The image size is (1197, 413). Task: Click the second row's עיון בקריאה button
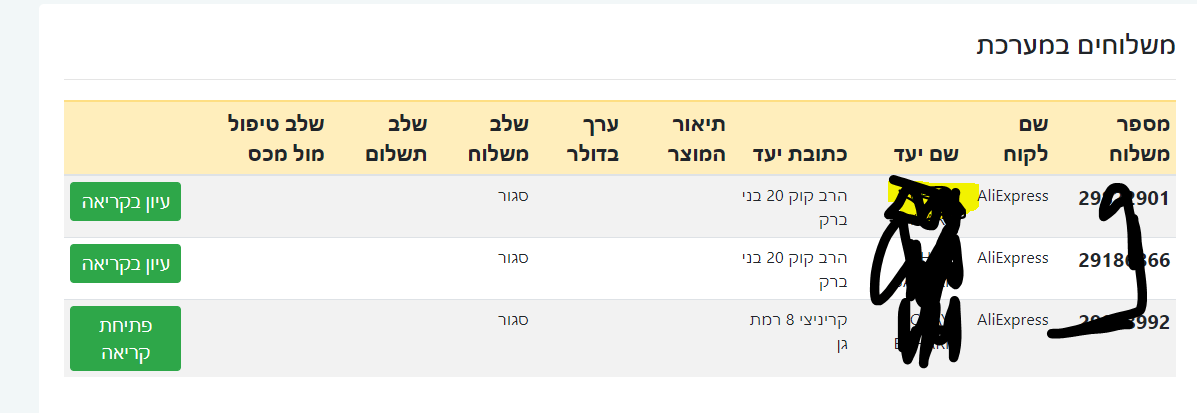125,263
